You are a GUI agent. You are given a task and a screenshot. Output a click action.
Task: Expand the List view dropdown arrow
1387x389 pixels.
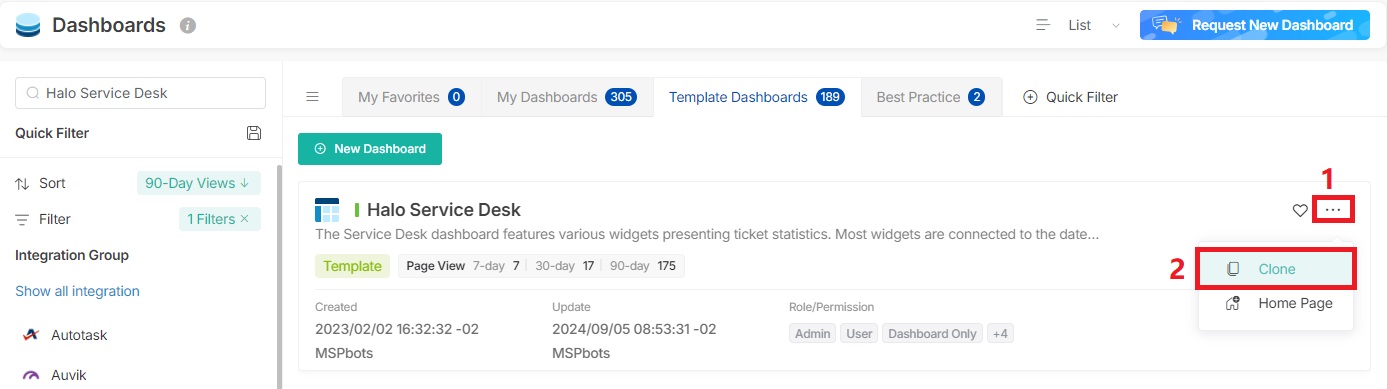[x=1116, y=26]
